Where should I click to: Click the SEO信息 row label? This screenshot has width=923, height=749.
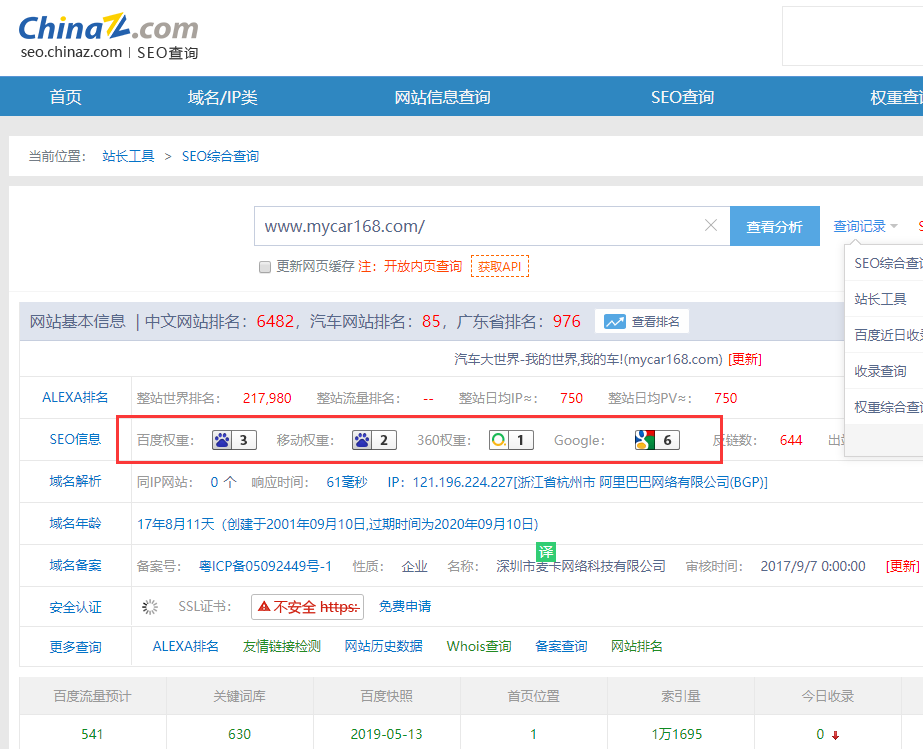click(75, 439)
